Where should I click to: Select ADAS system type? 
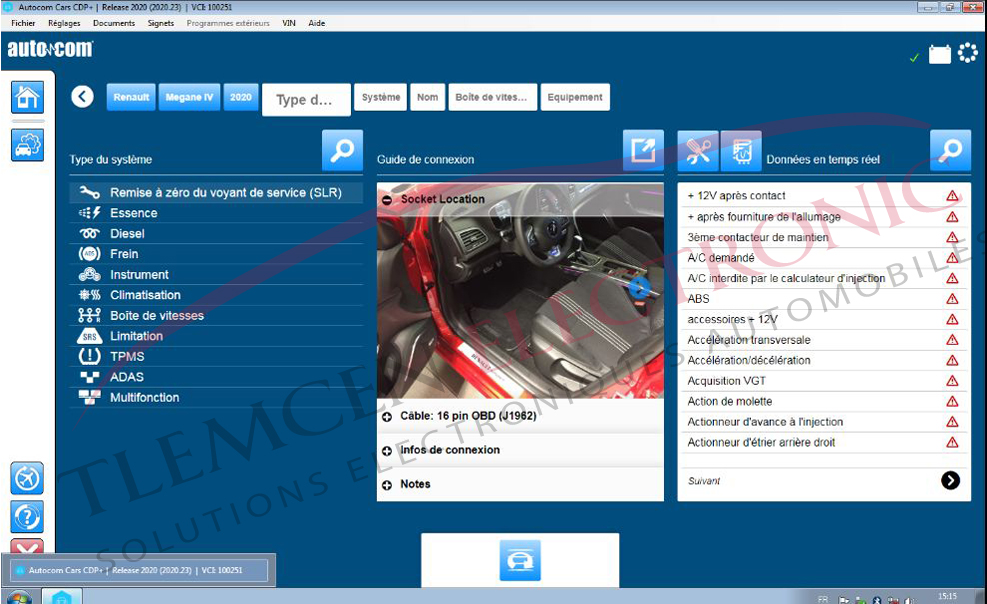(217, 377)
